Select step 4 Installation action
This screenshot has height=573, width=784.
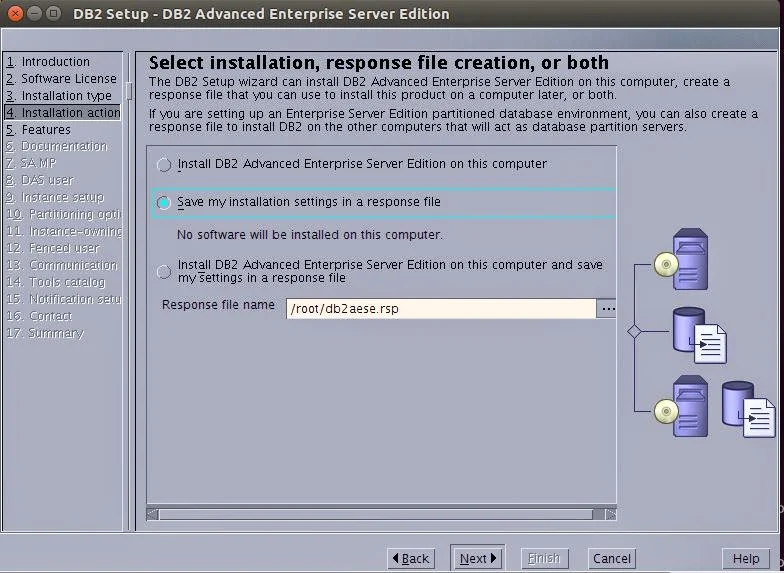point(62,112)
